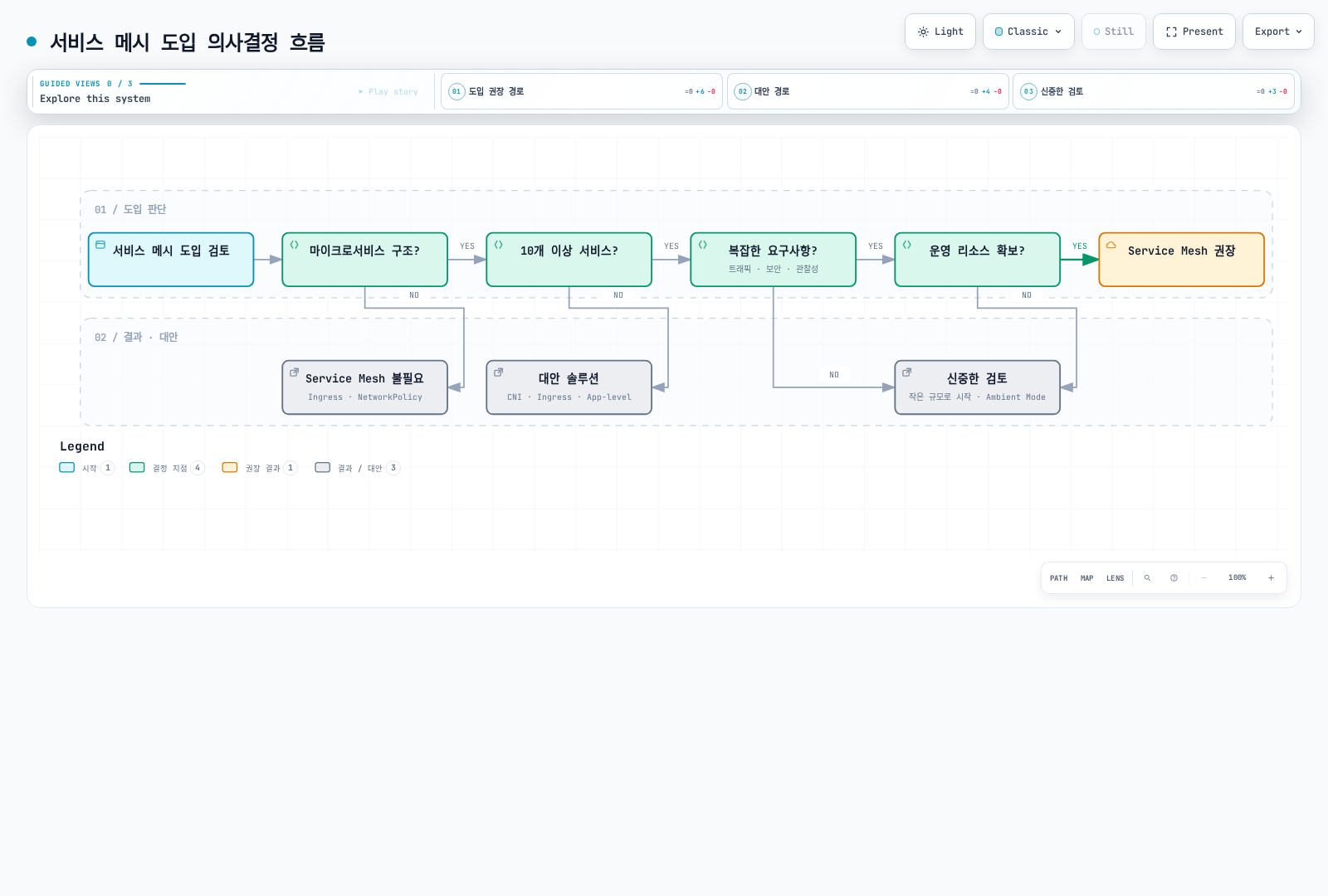The height and width of the screenshot is (896, 1328).
Task: Click the decision icon on 10개 이상 서비스?
Action: point(498,245)
